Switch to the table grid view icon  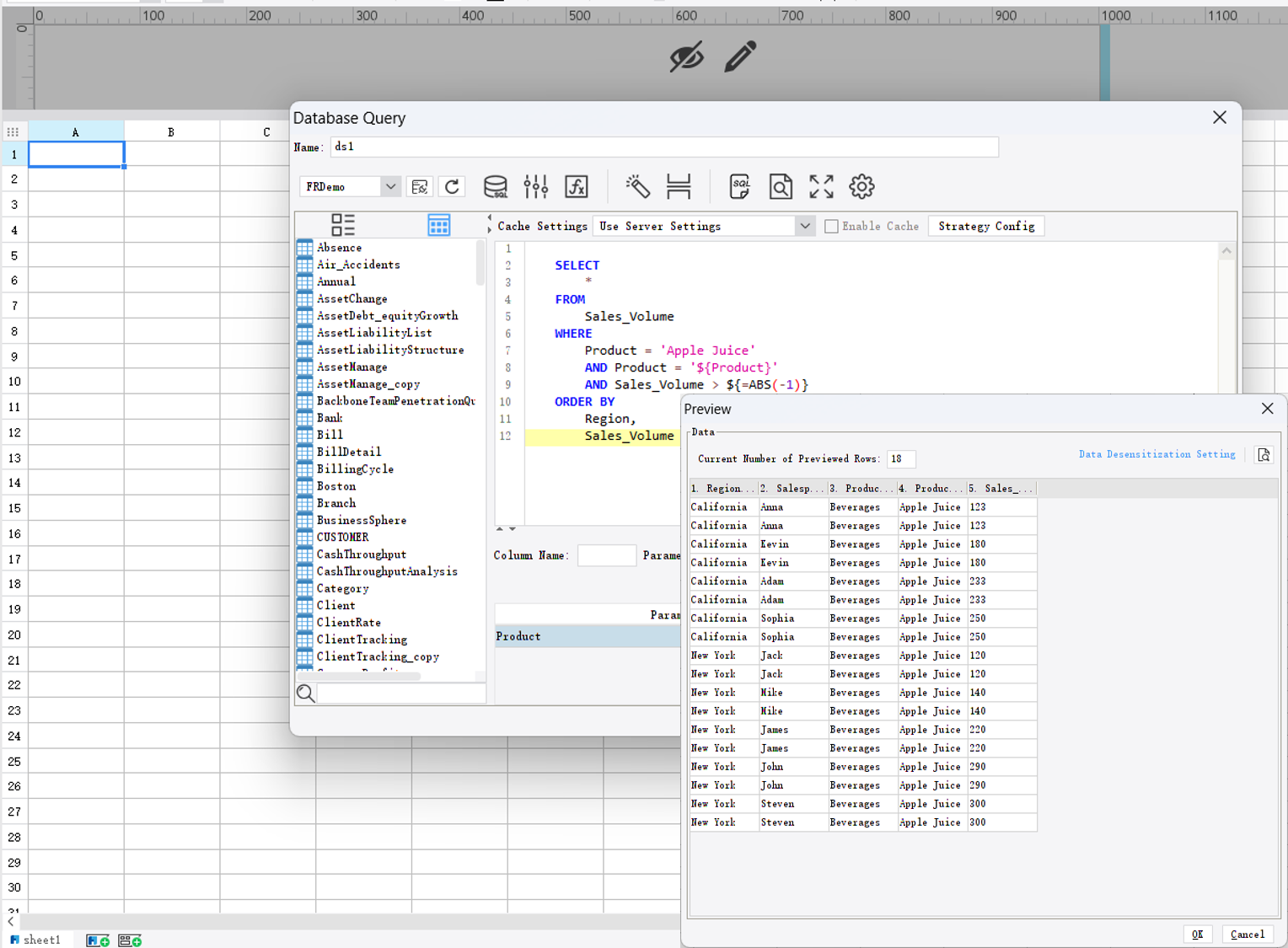(439, 225)
